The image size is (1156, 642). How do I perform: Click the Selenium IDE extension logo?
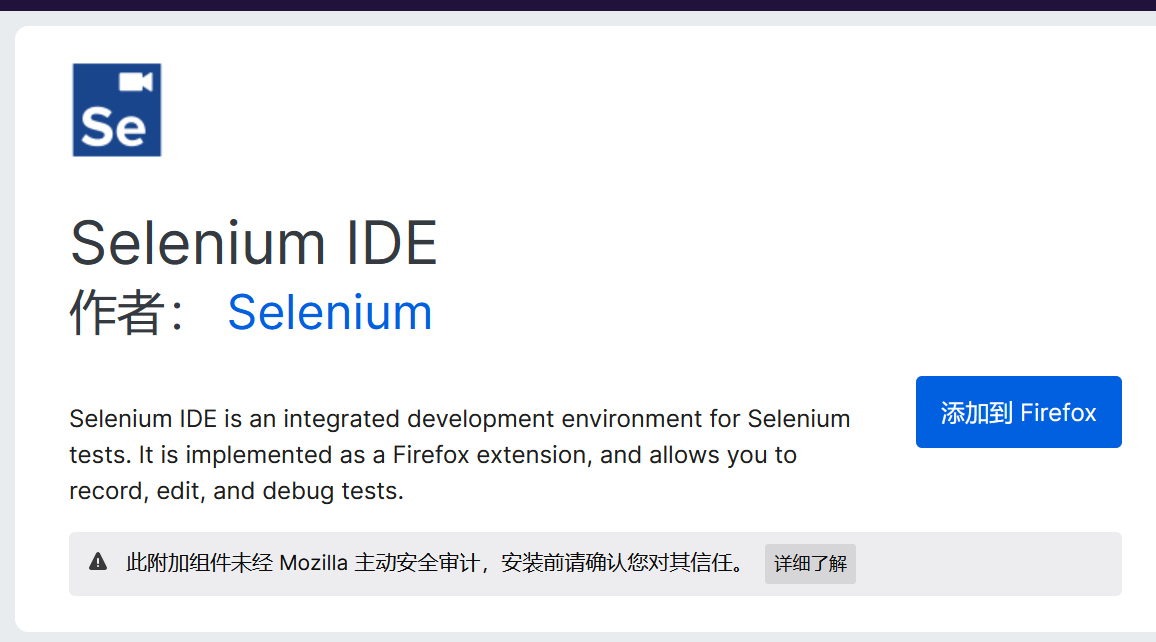pyautogui.click(x=116, y=110)
